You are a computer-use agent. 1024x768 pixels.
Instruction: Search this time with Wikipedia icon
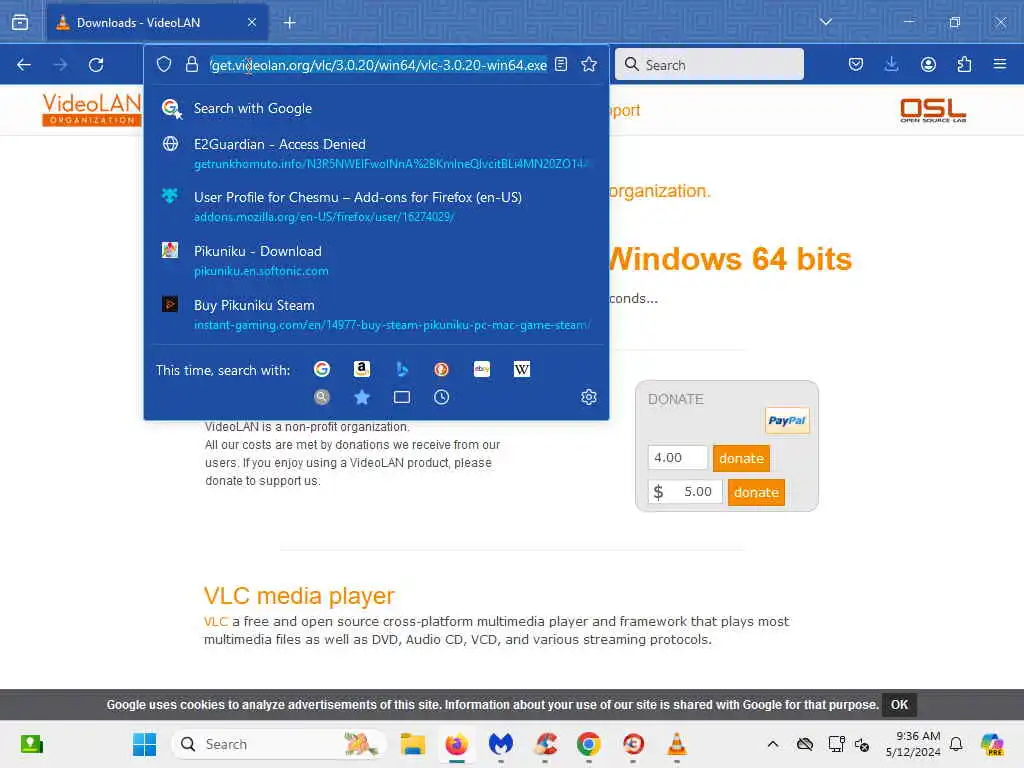point(522,369)
